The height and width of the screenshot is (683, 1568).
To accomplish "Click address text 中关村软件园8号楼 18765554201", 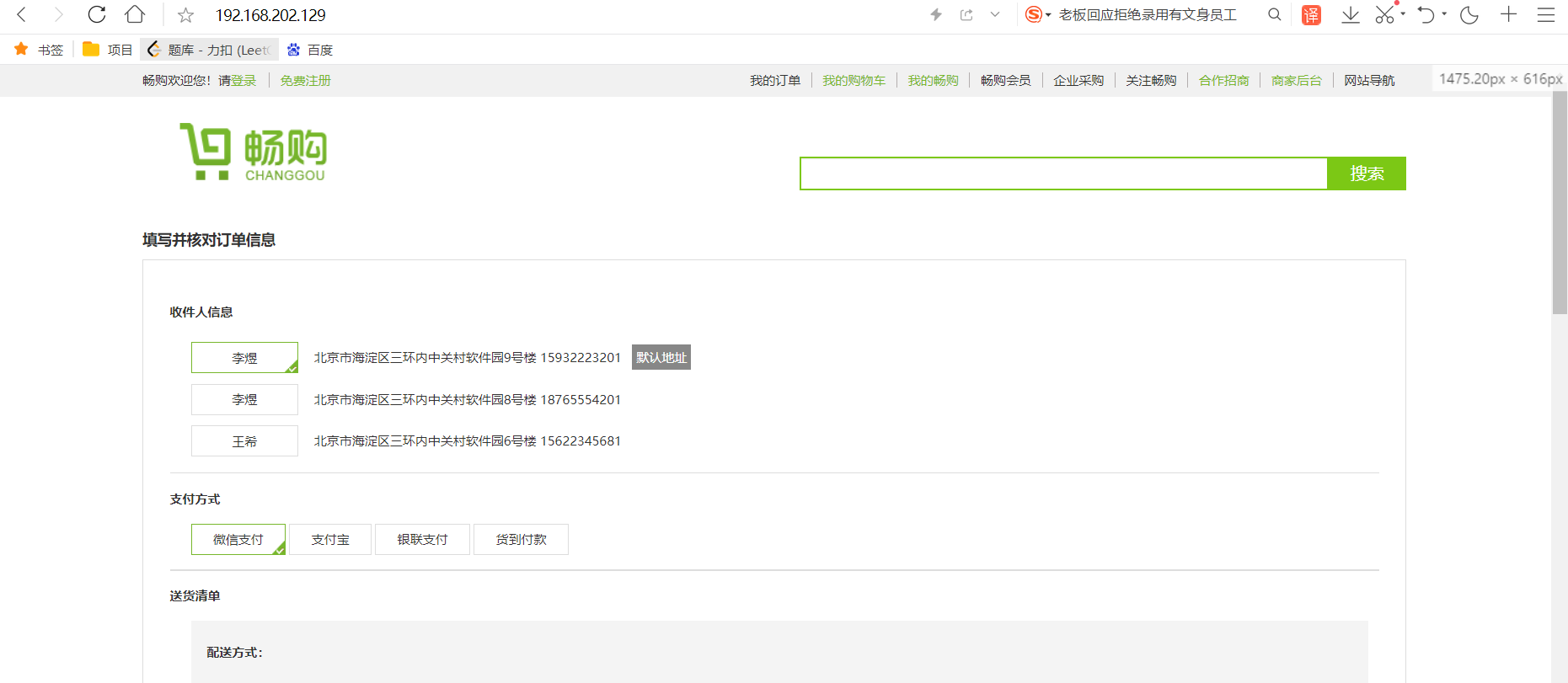I will 525,400.
